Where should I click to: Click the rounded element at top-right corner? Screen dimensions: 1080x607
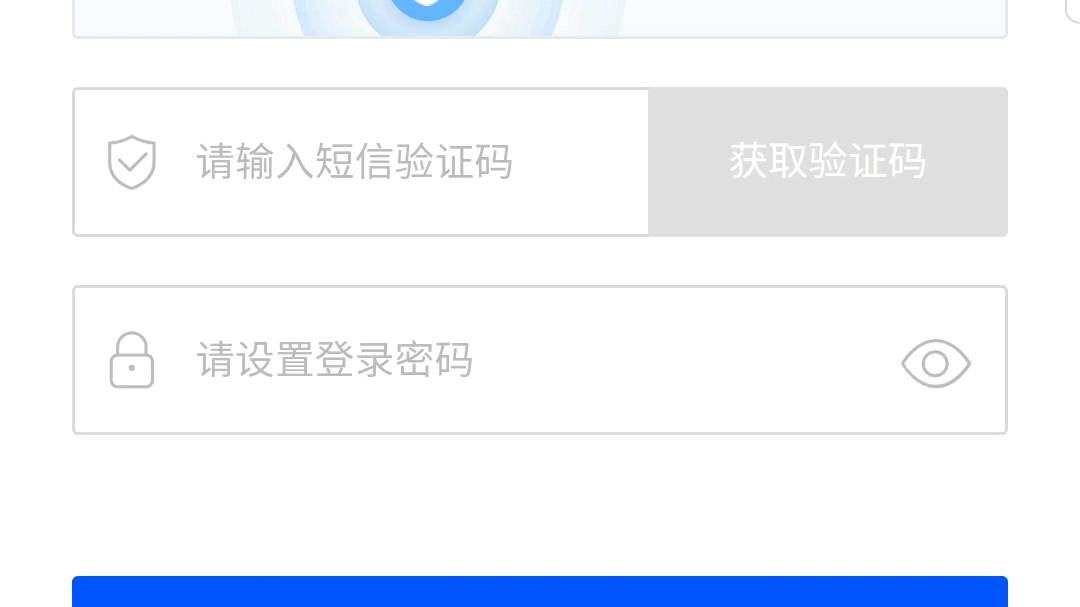point(1072,12)
